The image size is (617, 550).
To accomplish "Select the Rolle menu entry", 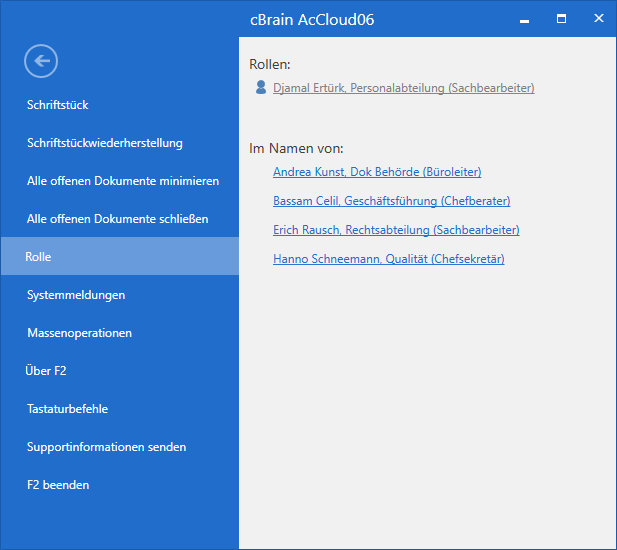I will (39, 257).
